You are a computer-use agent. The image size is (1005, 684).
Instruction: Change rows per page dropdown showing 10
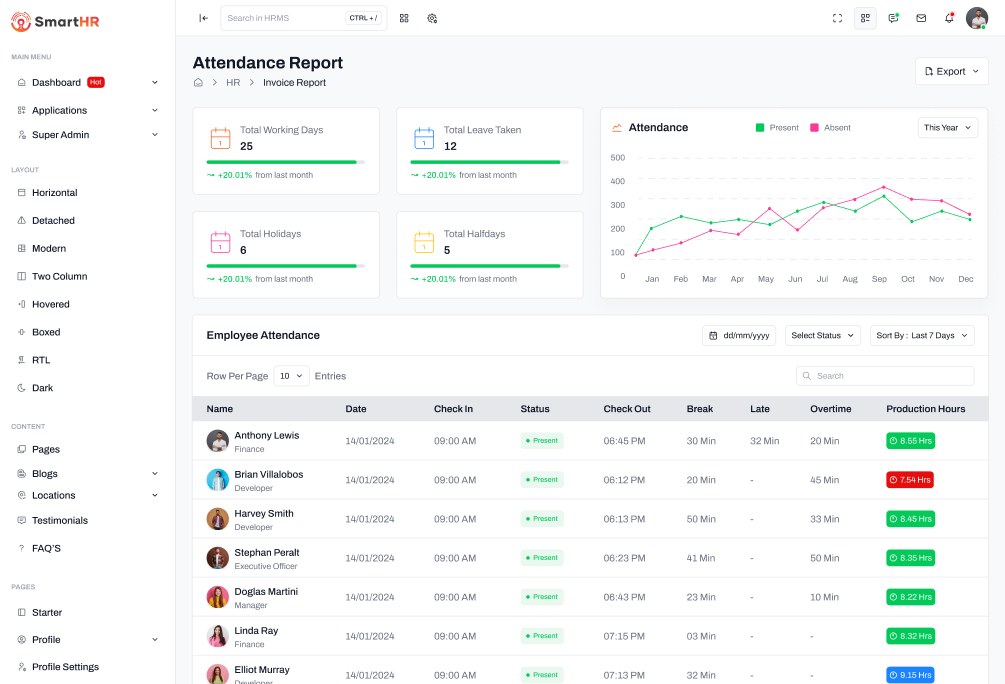click(291, 376)
